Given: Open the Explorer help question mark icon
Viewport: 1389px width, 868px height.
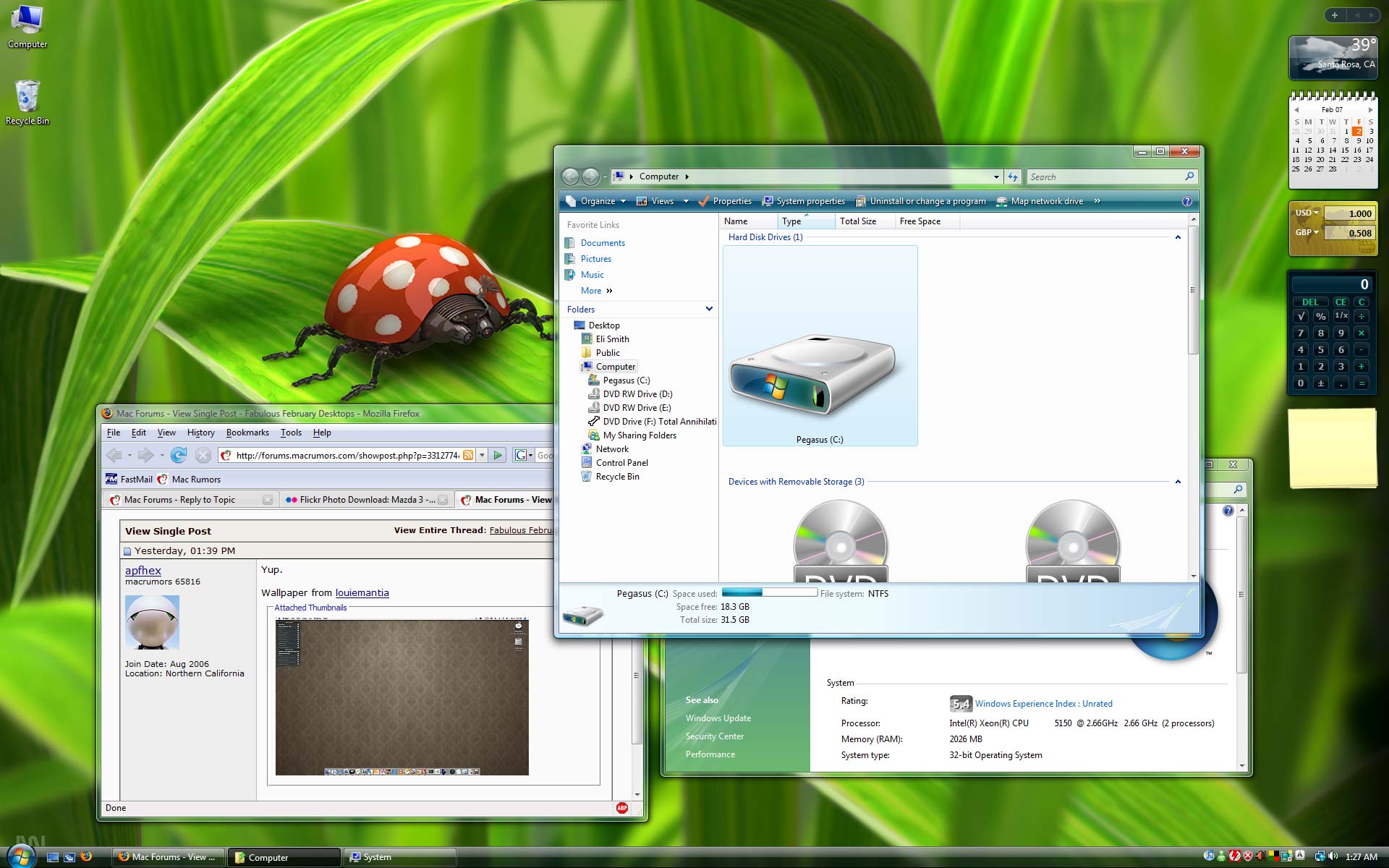Looking at the screenshot, I should tap(1186, 201).
